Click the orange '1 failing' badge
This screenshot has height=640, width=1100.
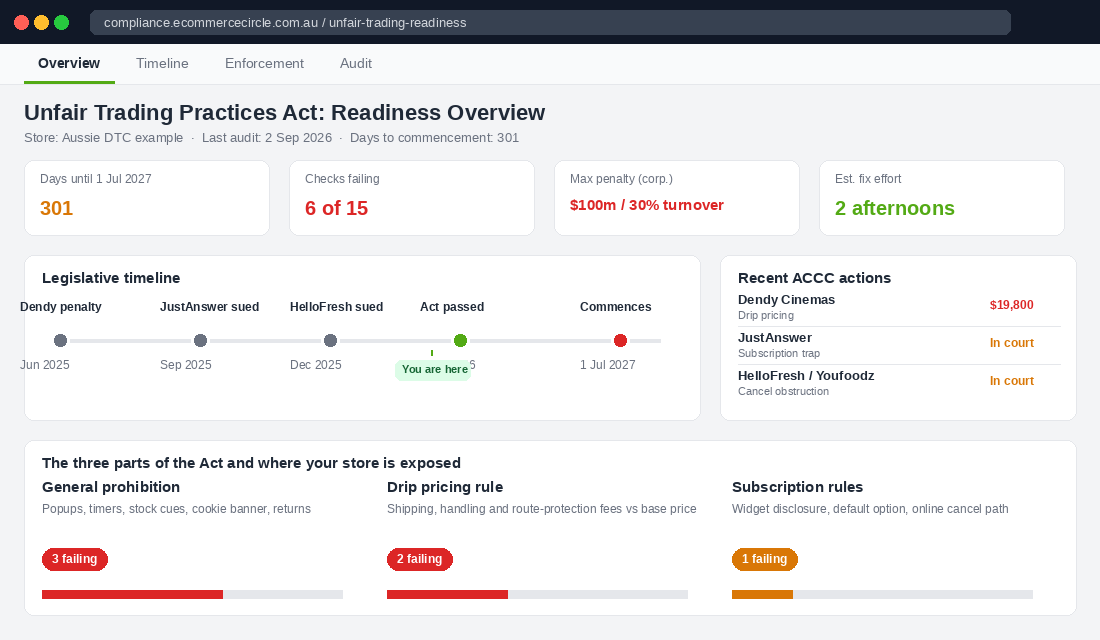point(765,559)
